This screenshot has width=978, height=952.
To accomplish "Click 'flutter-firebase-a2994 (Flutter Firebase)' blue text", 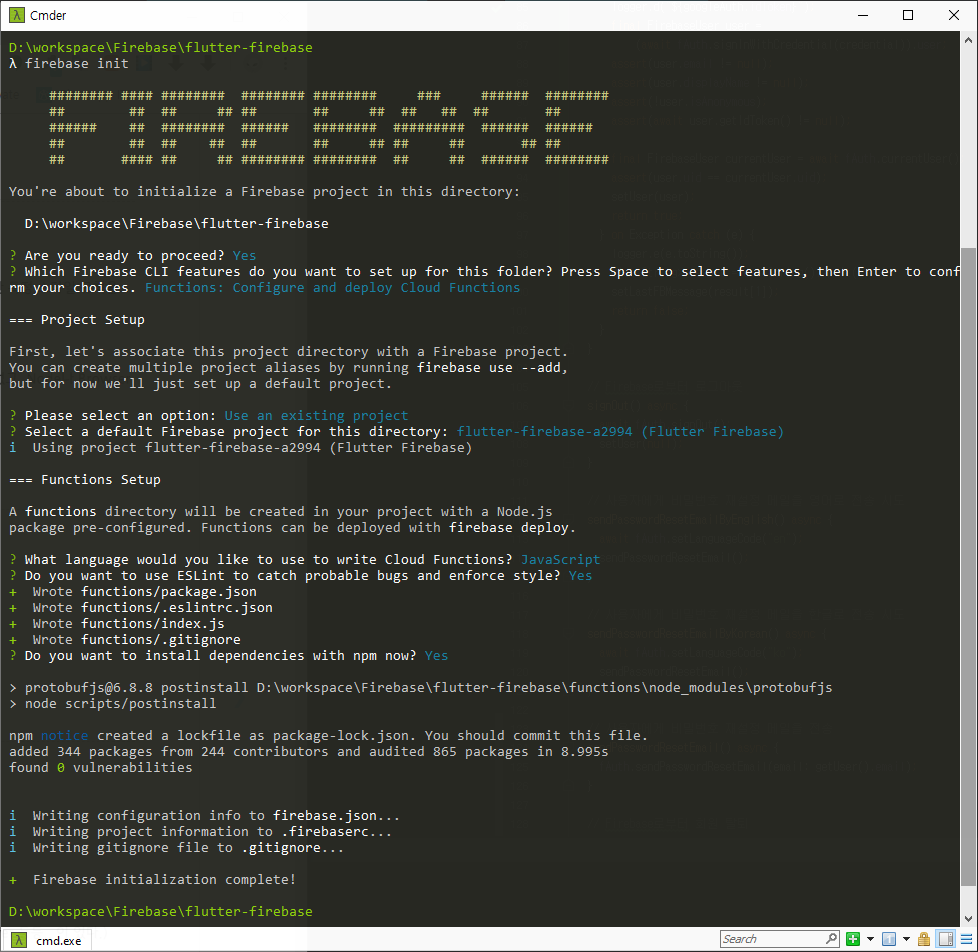I will pyautogui.click(x=621, y=432).
